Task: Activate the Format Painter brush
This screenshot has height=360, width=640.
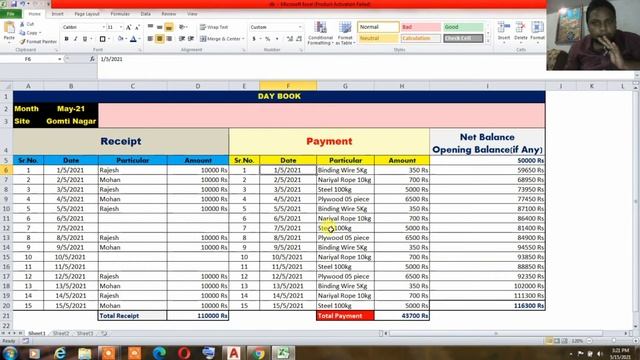Action: coord(38,42)
